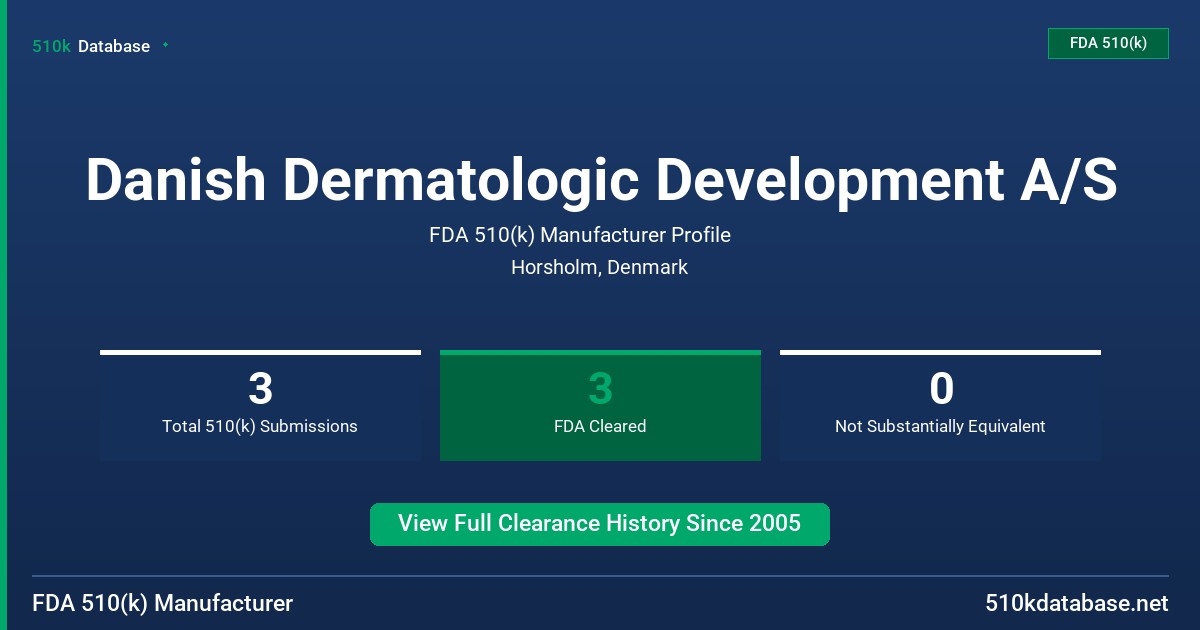Open View Full Clearance History Since 2005
Image resolution: width=1200 pixels, height=630 pixels.
[600, 524]
